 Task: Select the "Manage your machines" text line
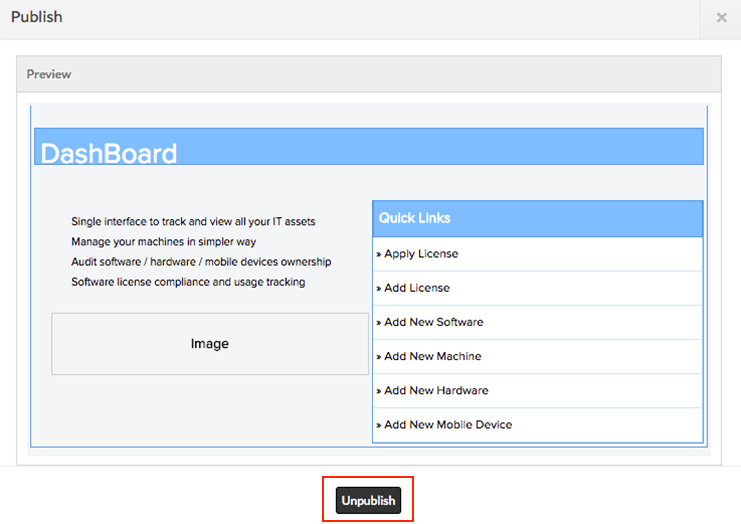pos(163,241)
